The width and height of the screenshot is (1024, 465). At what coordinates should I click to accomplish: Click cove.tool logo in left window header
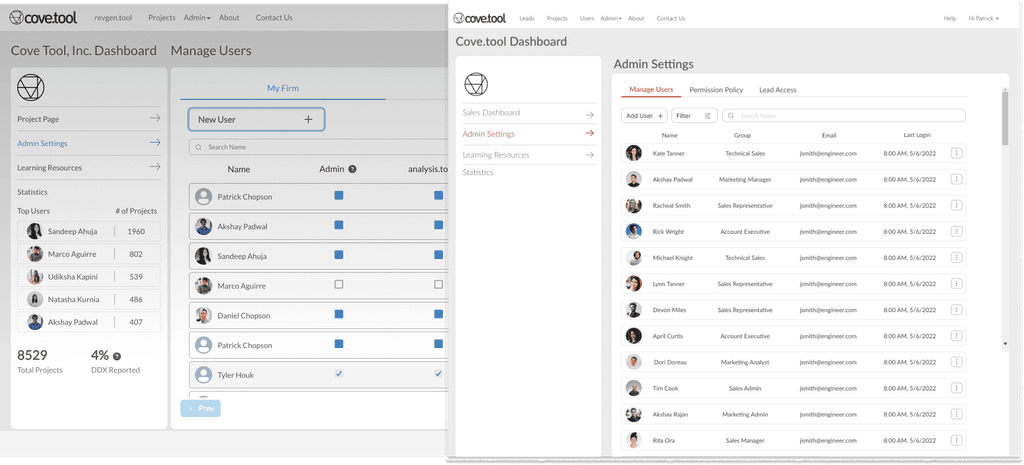(x=43, y=18)
